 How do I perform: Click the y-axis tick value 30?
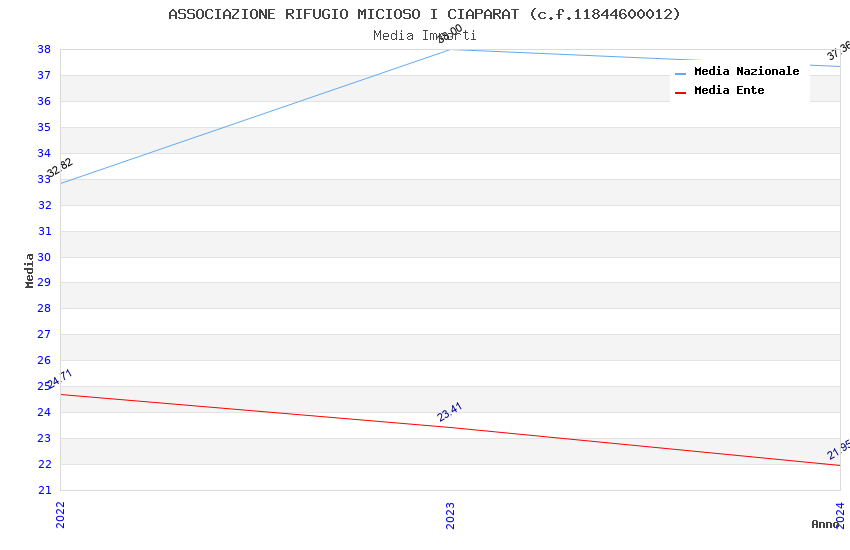tap(44, 257)
